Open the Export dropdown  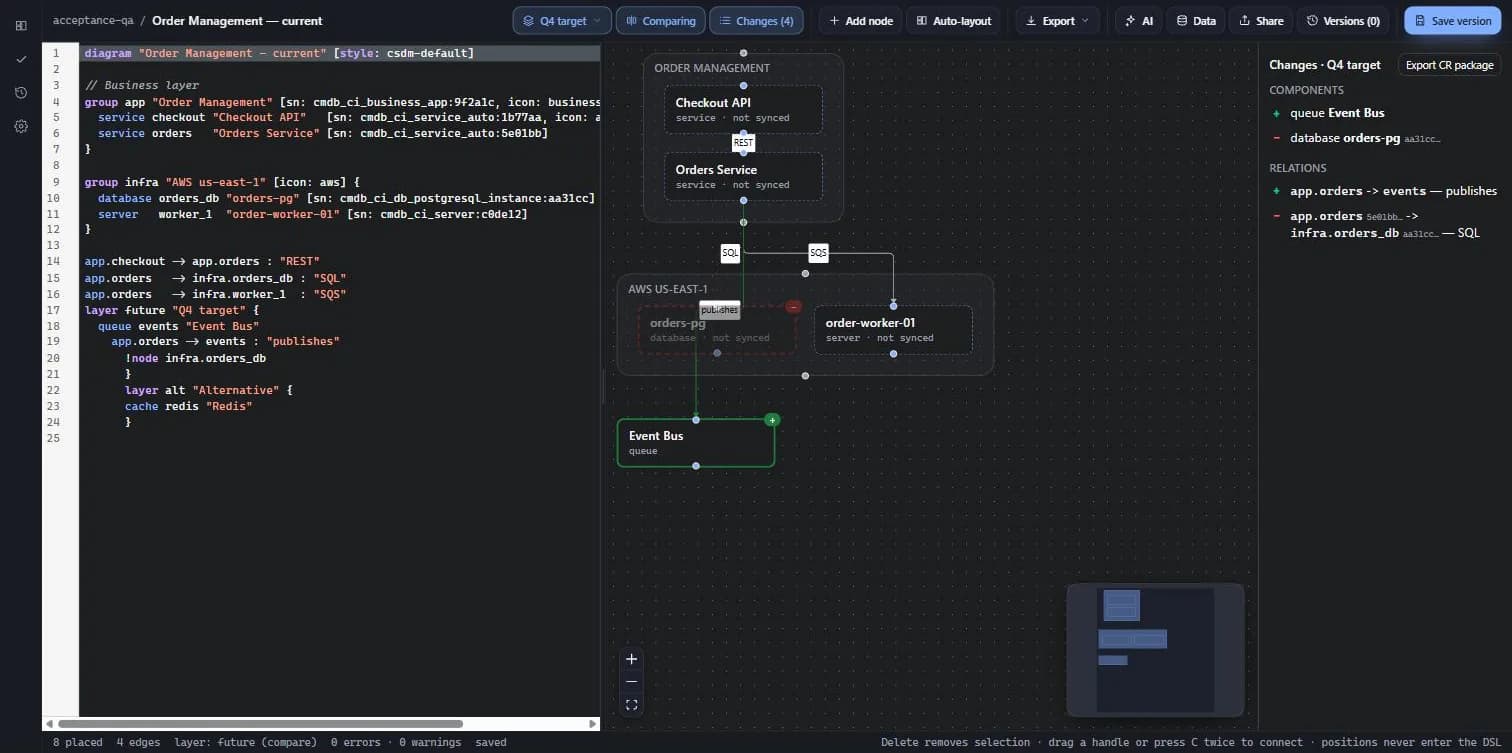tap(1057, 21)
